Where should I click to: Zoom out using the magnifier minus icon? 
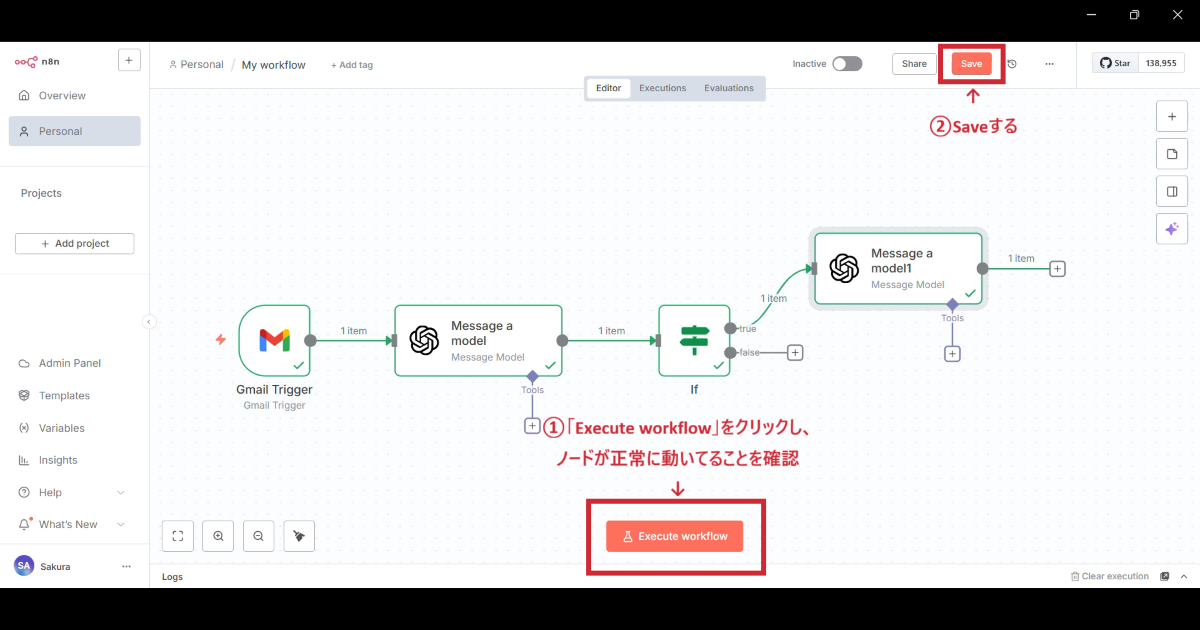click(x=258, y=535)
